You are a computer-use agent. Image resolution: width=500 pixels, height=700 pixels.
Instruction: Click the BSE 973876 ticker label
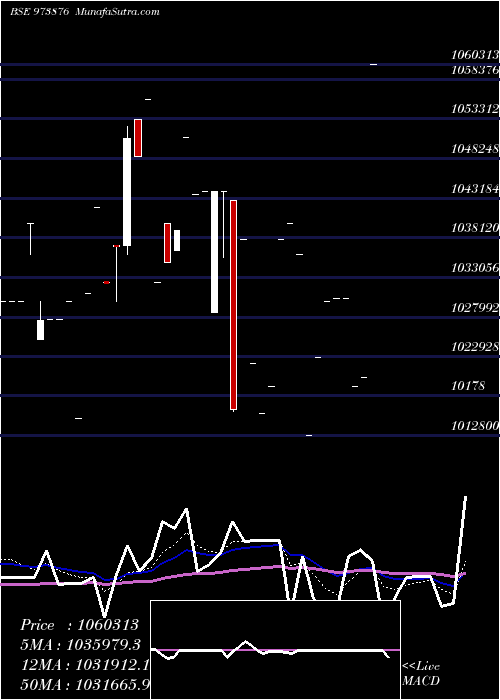click(x=39, y=12)
